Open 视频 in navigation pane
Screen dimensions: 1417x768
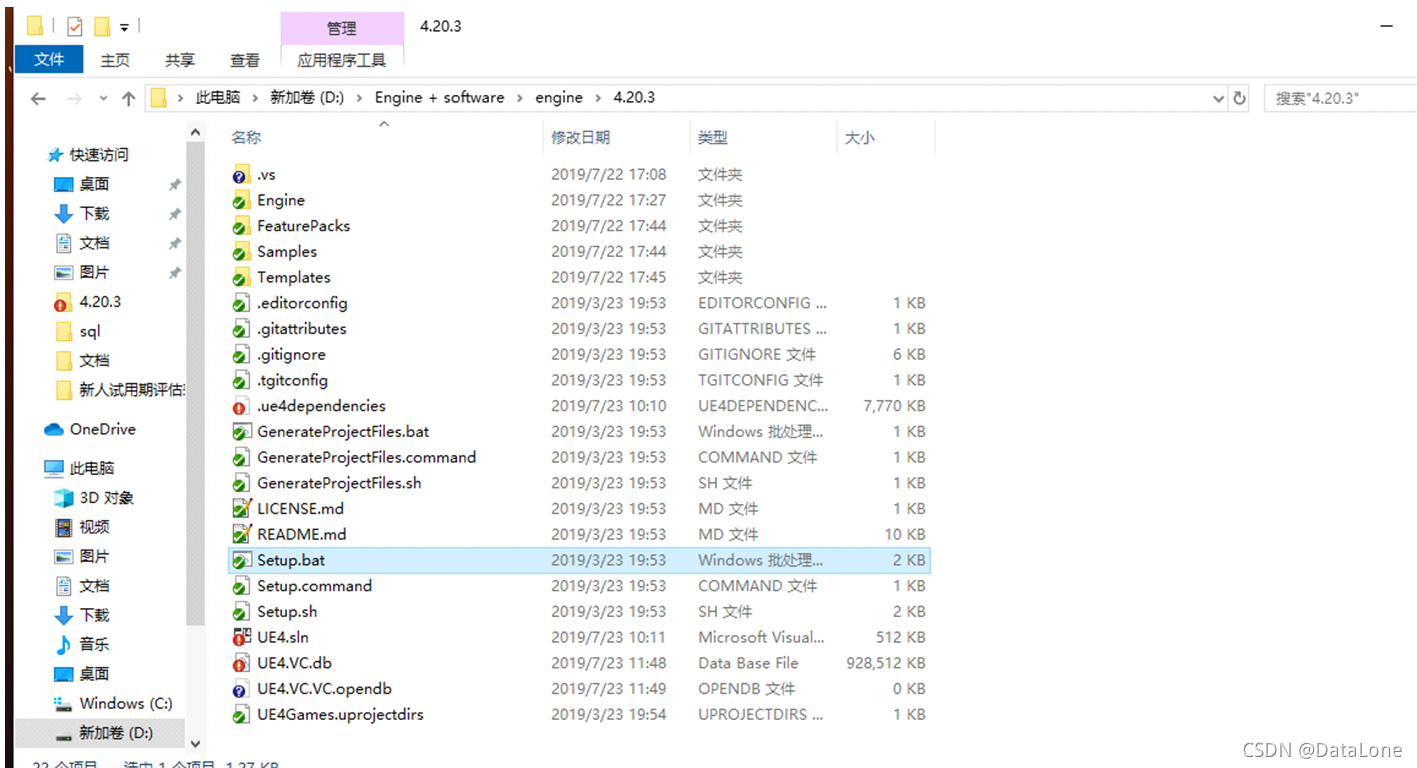pyautogui.click(x=81, y=527)
